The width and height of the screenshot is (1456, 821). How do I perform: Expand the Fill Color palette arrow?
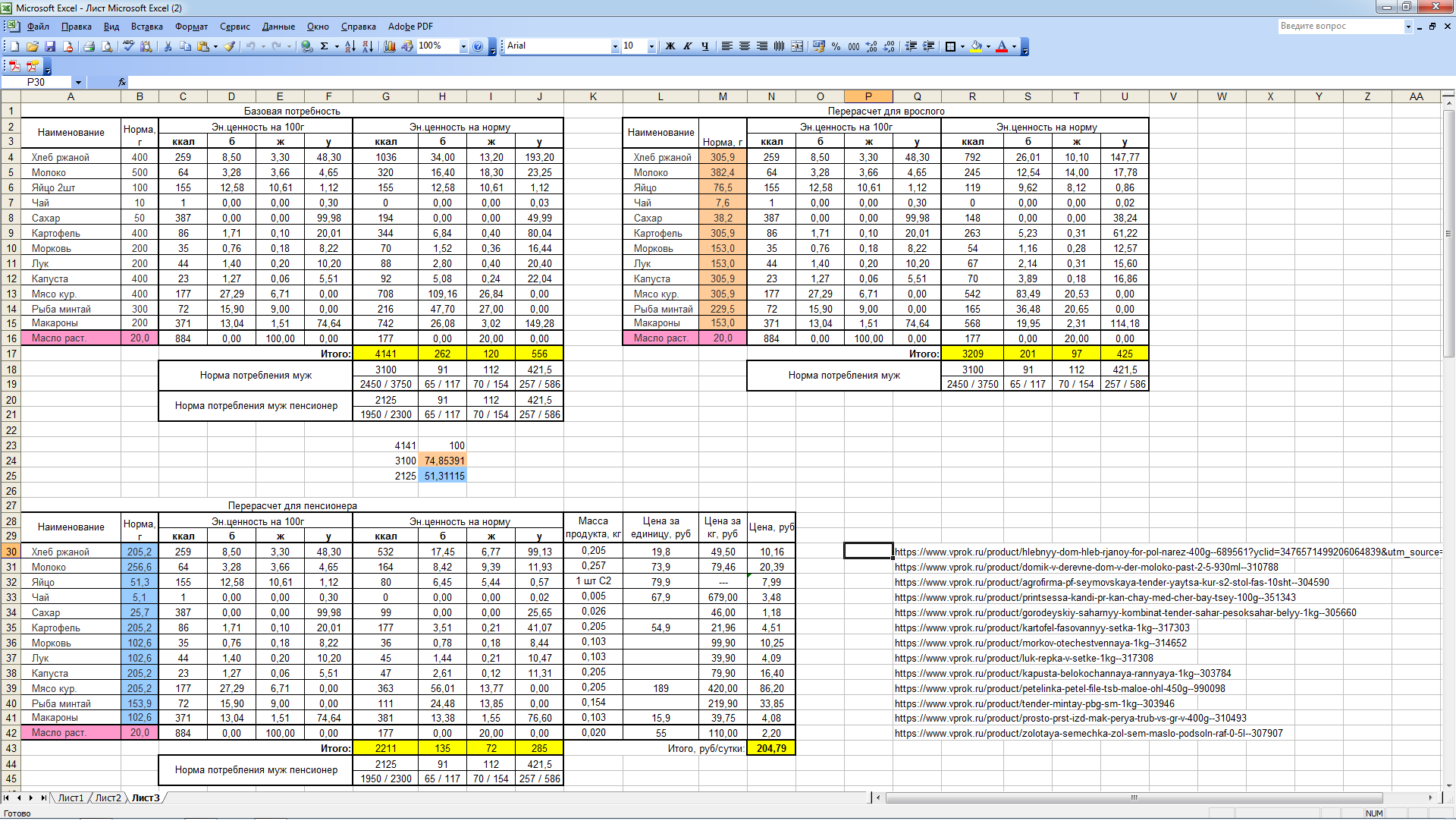point(989,46)
